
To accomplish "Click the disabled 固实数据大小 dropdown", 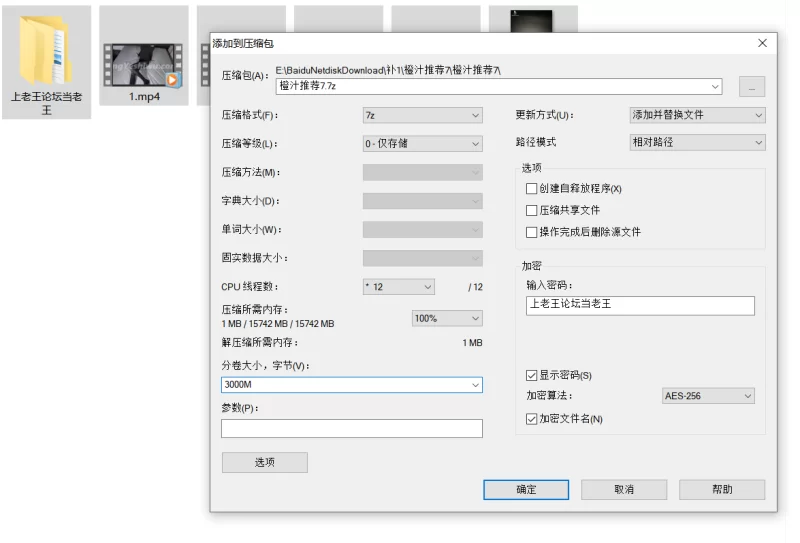I will pyautogui.click(x=422, y=258).
